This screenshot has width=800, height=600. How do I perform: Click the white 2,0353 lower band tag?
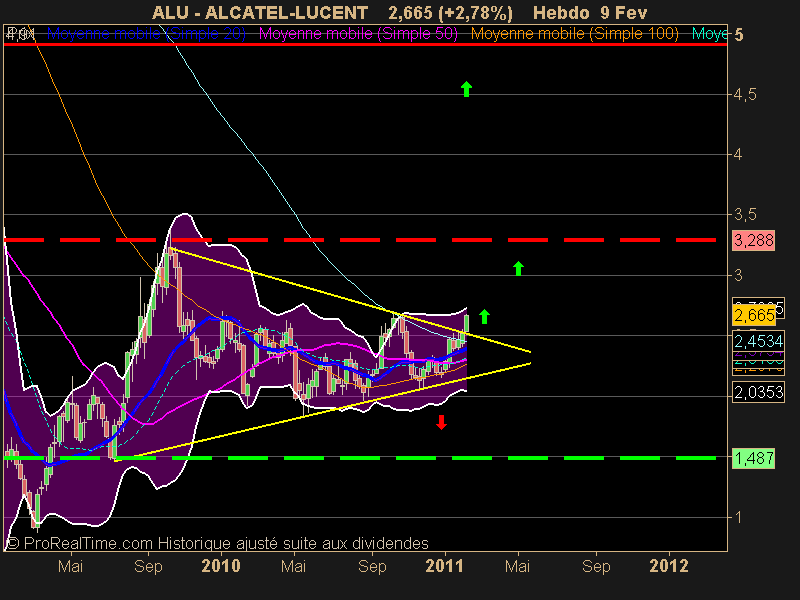pos(758,392)
